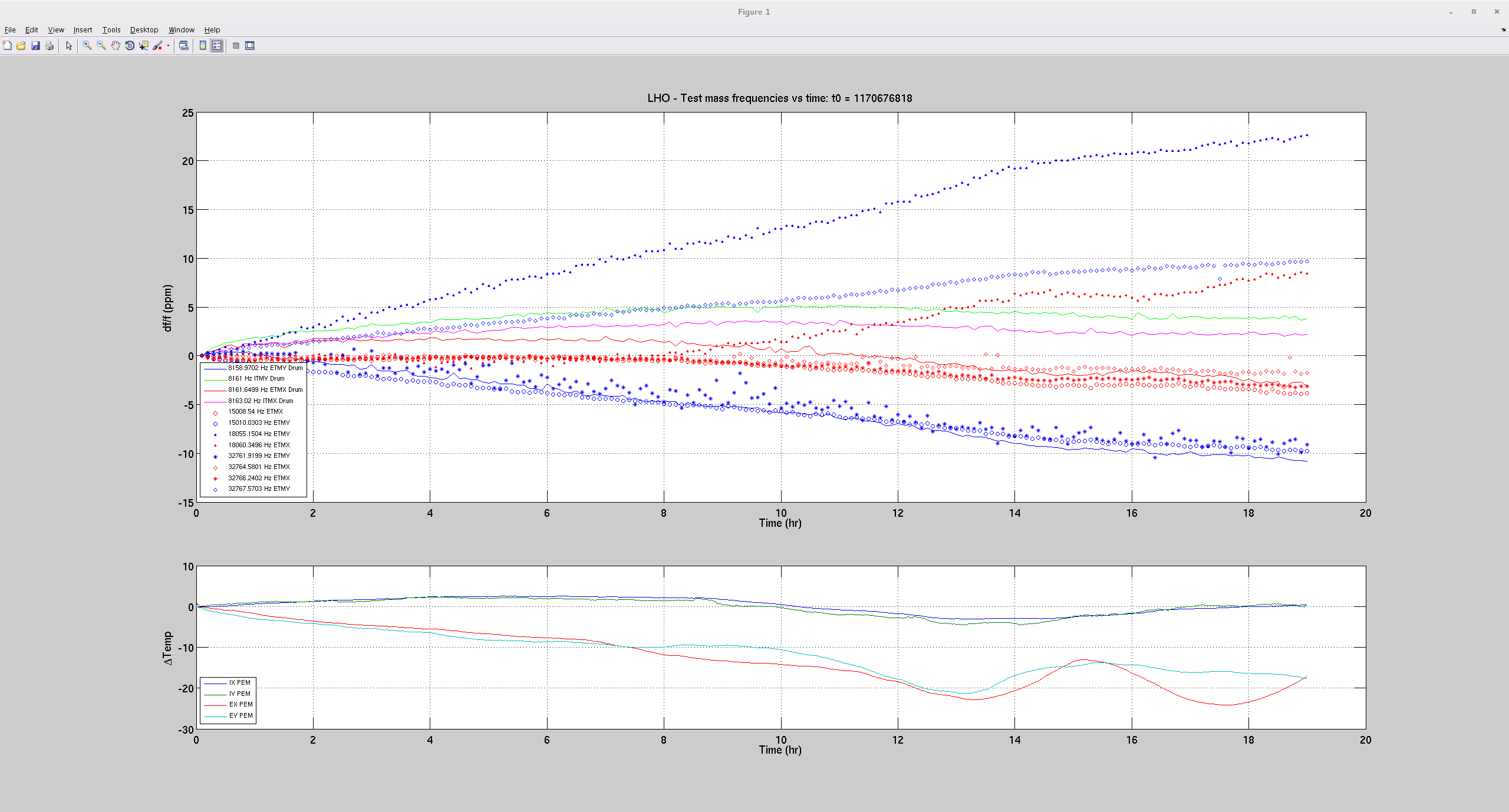Insert a colorbar using the toolbar icon
This screenshot has height=812, width=1509.
click(203, 45)
